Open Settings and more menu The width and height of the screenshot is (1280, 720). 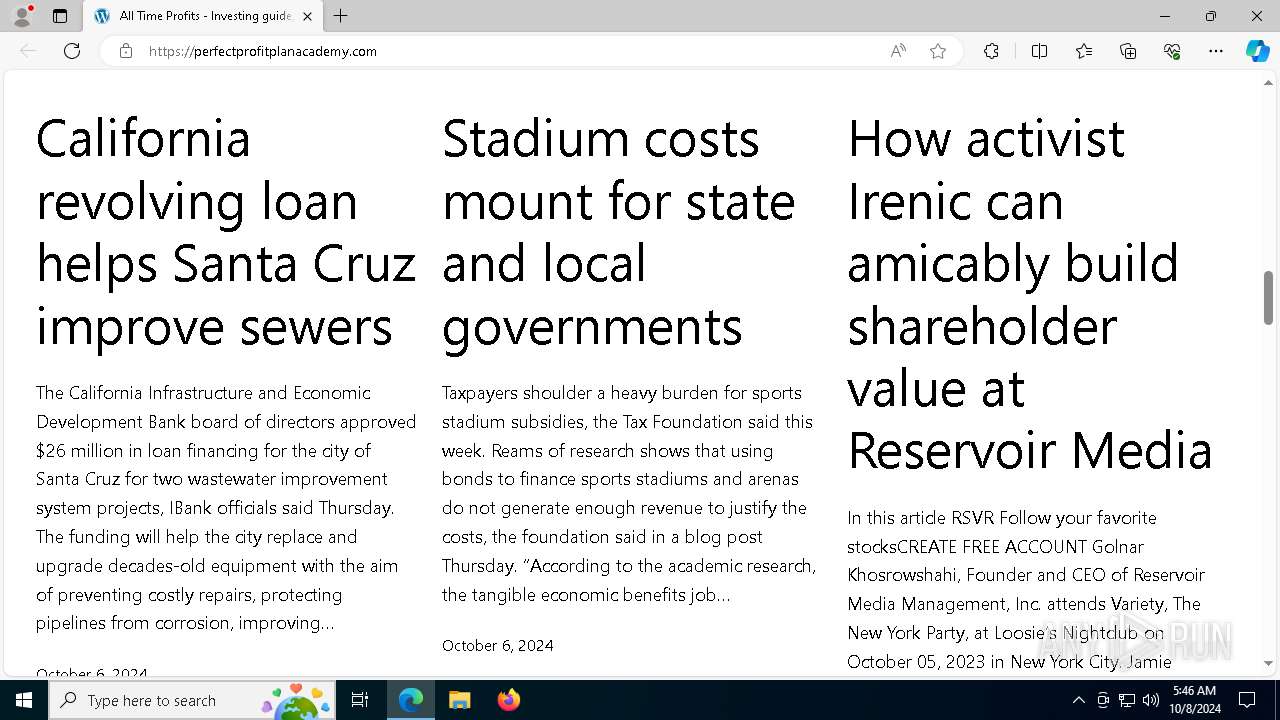pos(1216,51)
